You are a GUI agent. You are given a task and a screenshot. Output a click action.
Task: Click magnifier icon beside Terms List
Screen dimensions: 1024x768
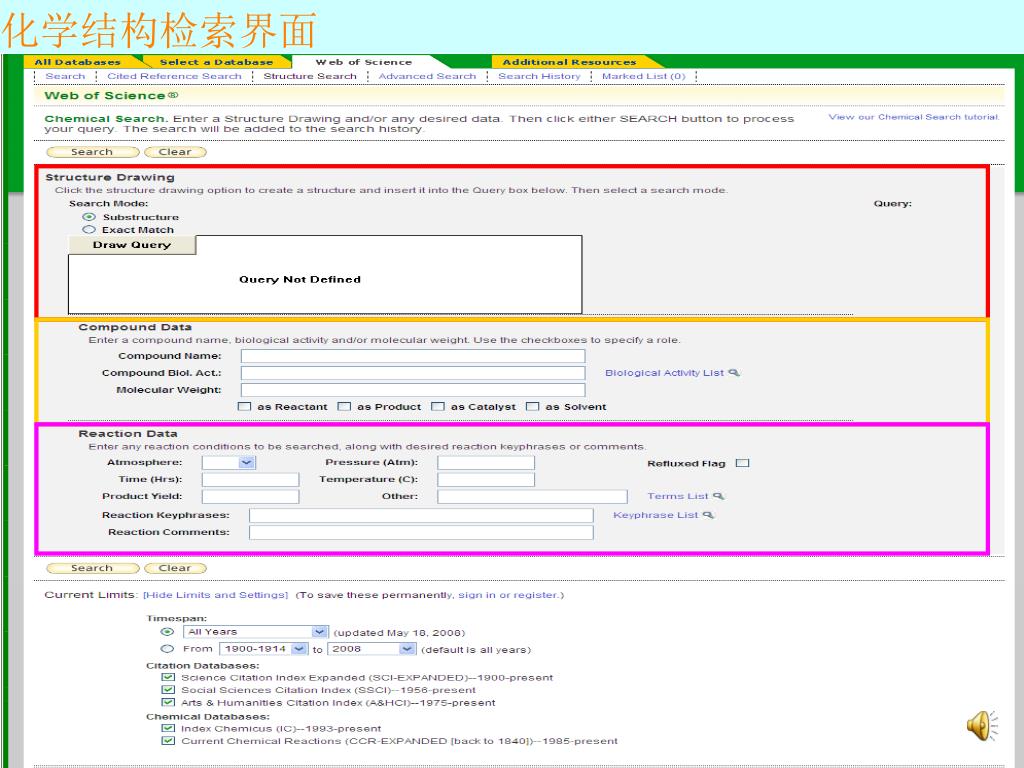coord(718,496)
